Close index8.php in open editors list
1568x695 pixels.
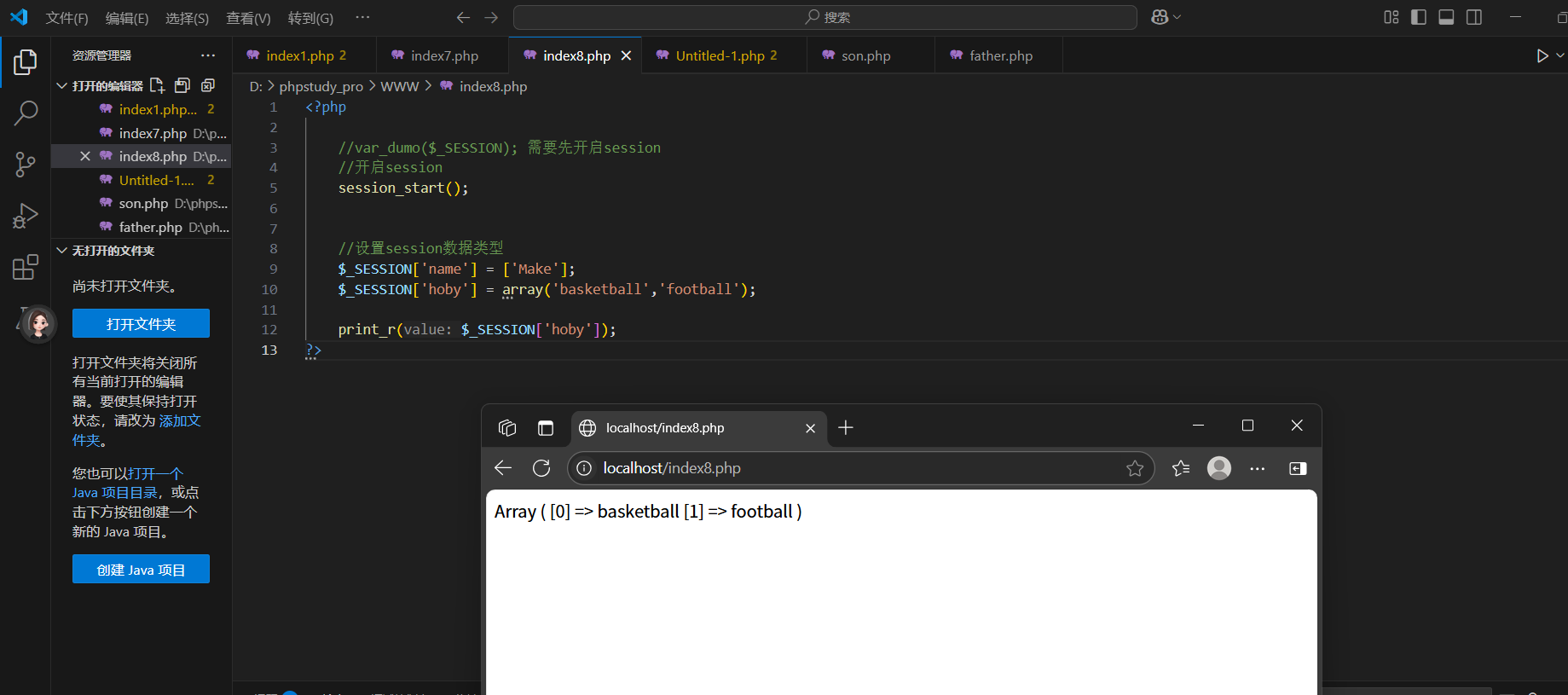[x=85, y=156]
